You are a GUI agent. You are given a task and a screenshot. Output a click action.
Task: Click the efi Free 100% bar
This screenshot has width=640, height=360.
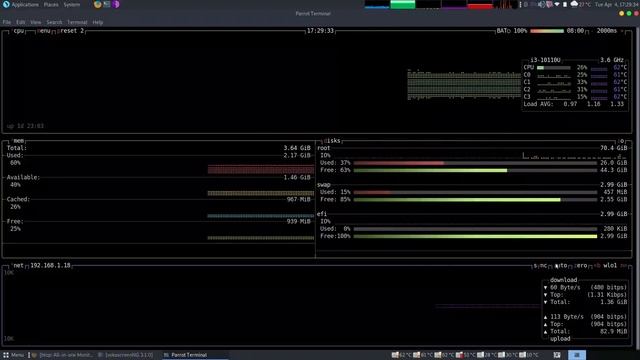click(x=475, y=236)
